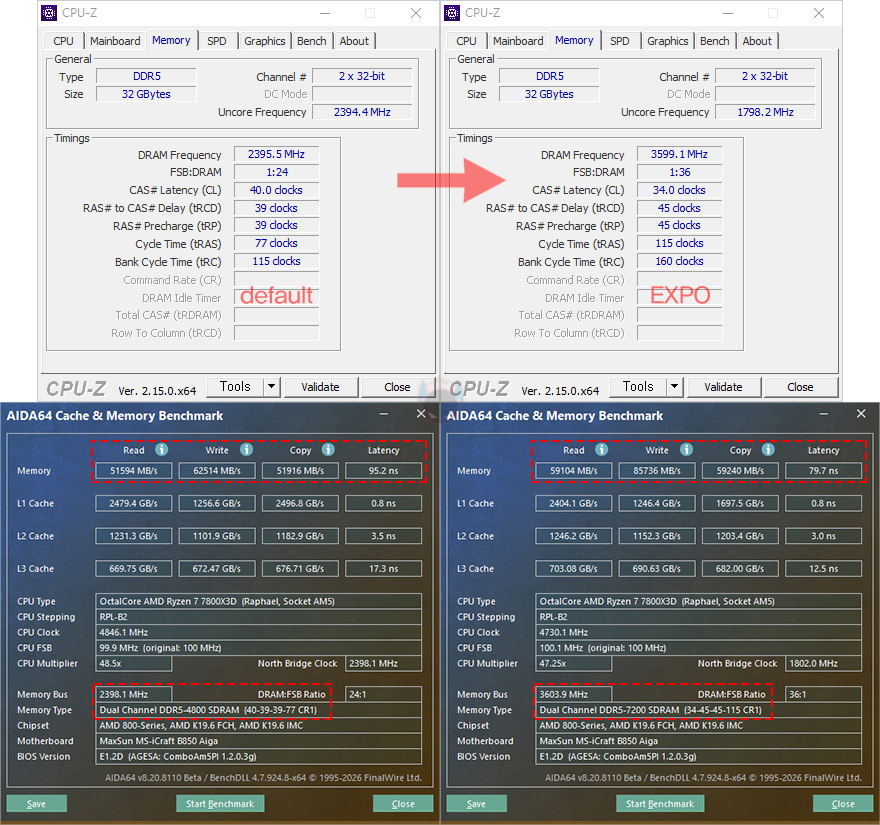Click DRAM Frequency 2395.5 MHz field

click(x=276, y=154)
